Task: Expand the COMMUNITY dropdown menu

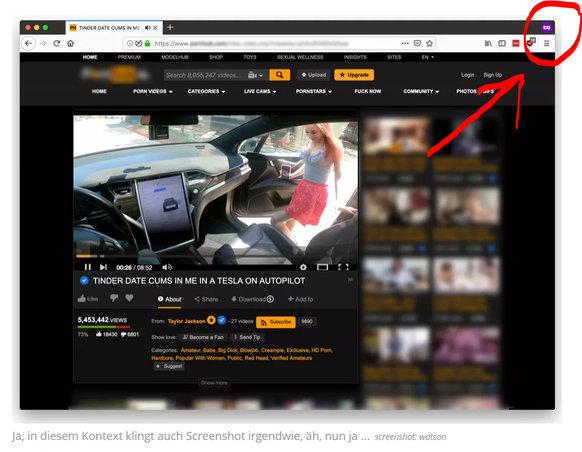Action: click(421, 91)
